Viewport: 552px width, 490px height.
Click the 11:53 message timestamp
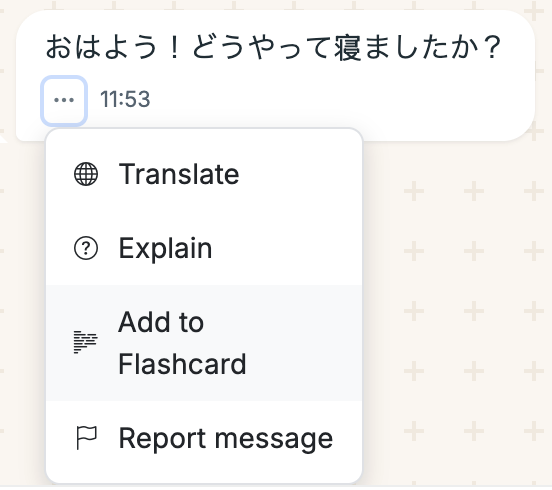point(125,99)
